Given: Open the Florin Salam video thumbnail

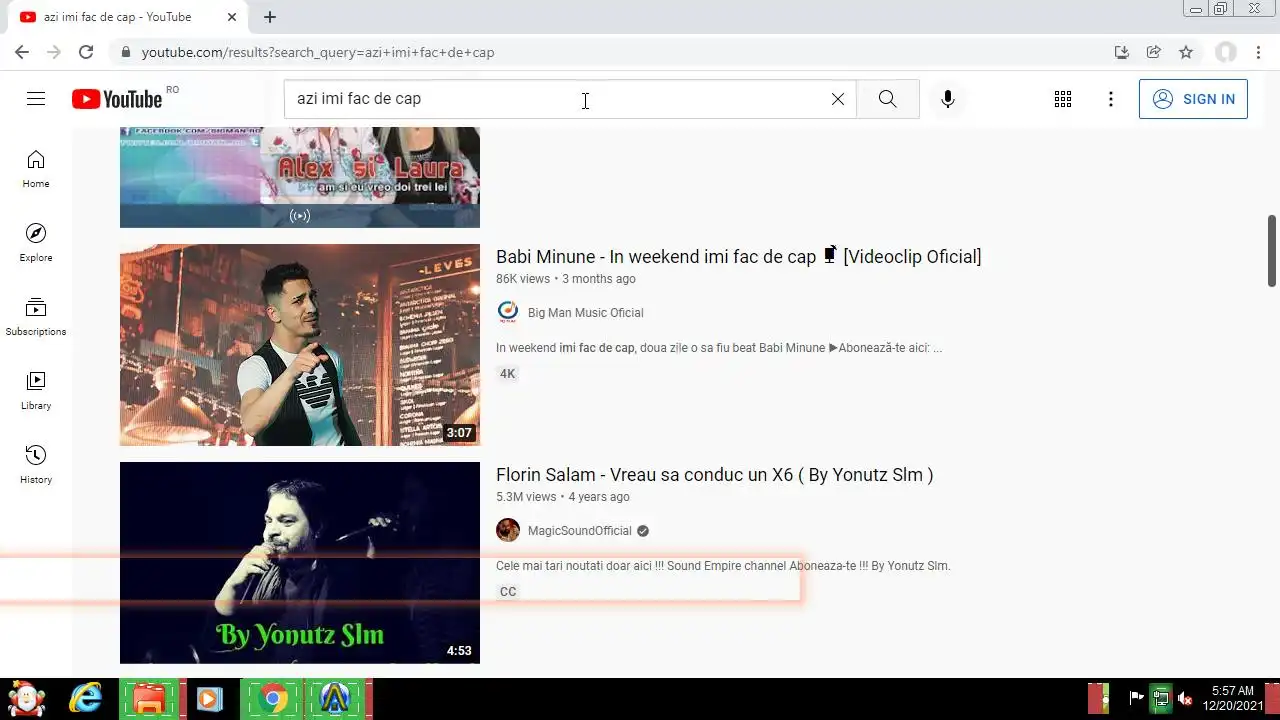Looking at the screenshot, I should tap(300, 563).
